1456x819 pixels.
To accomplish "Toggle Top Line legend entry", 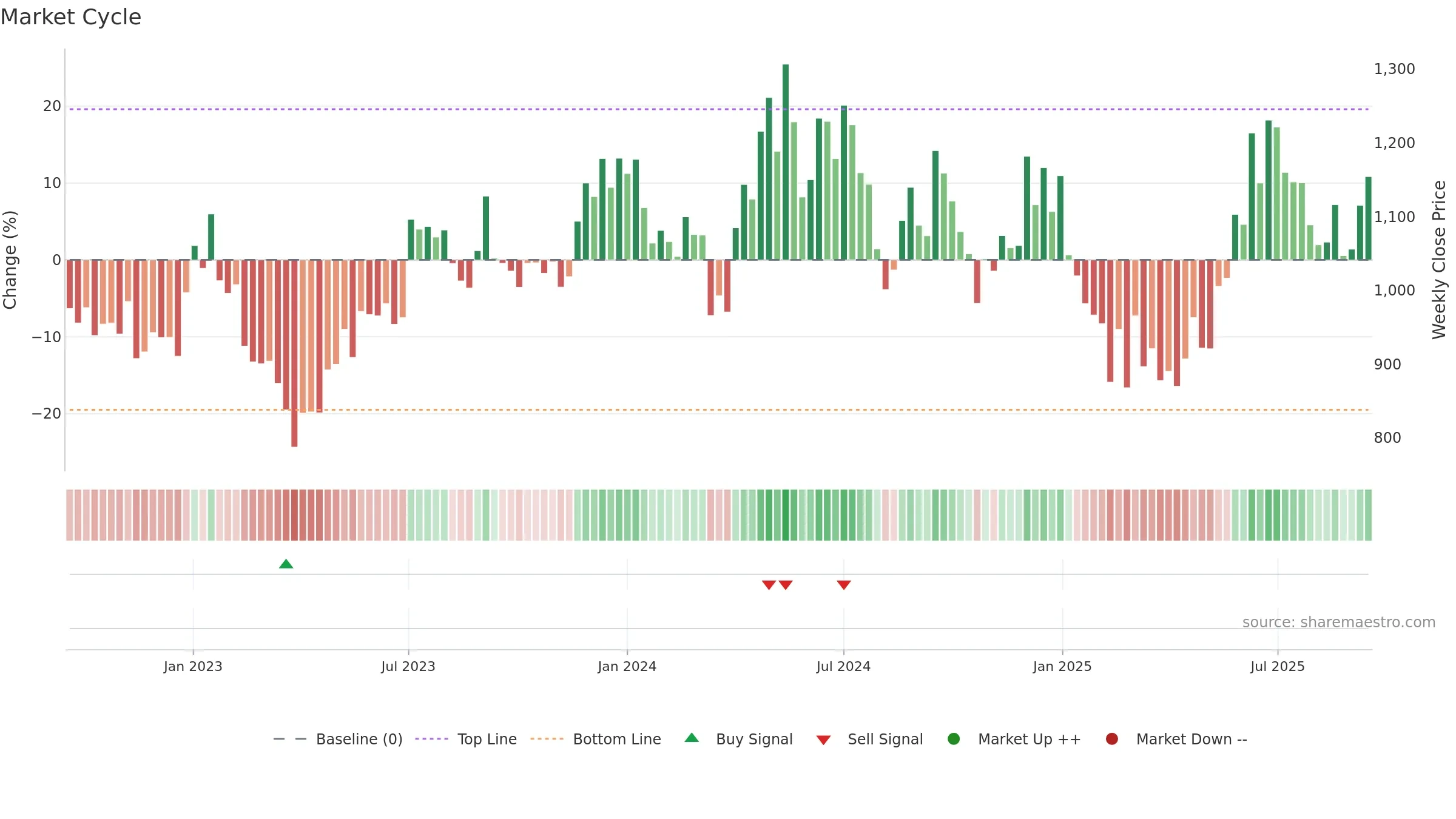I will pos(466,739).
